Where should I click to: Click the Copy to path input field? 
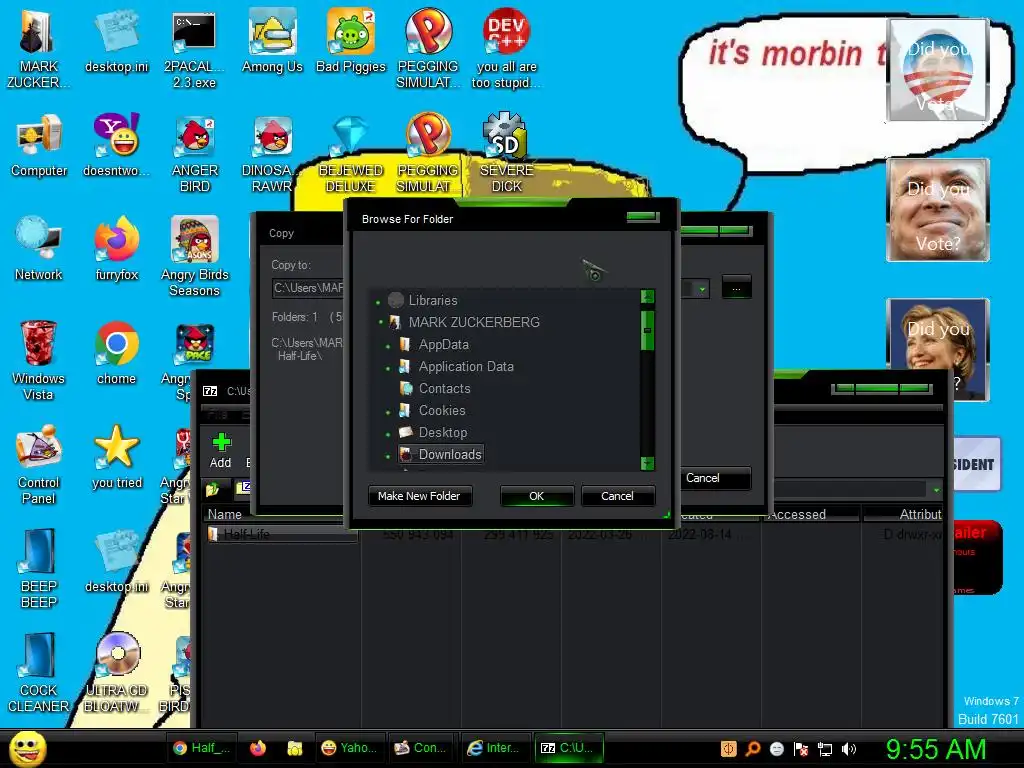tap(308, 288)
